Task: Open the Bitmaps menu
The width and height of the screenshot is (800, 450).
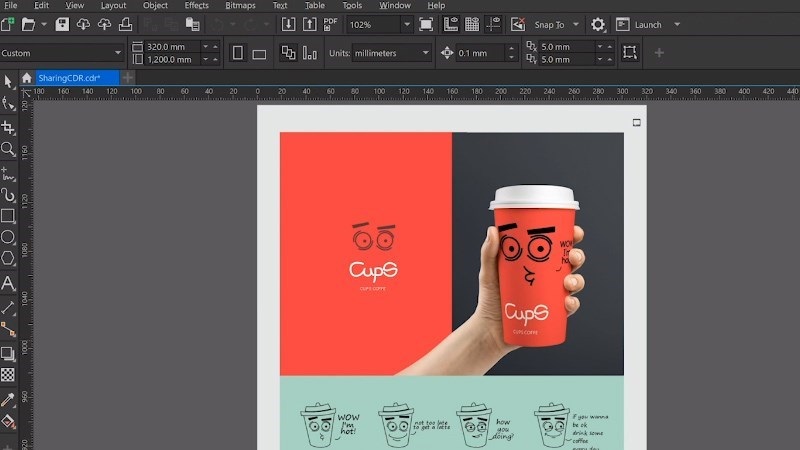Action: point(240,6)
